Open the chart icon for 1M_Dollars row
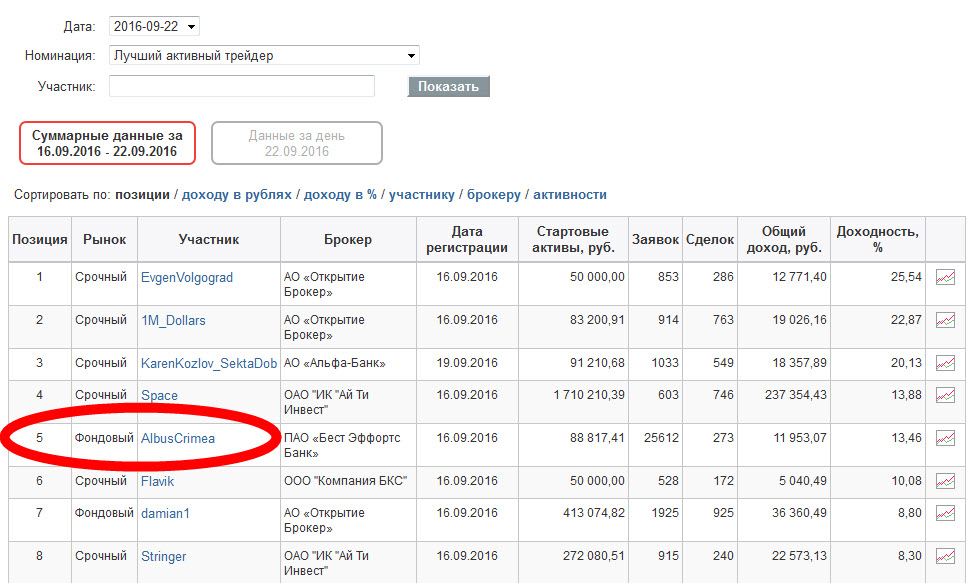978x583 pixels. (945, 320)
